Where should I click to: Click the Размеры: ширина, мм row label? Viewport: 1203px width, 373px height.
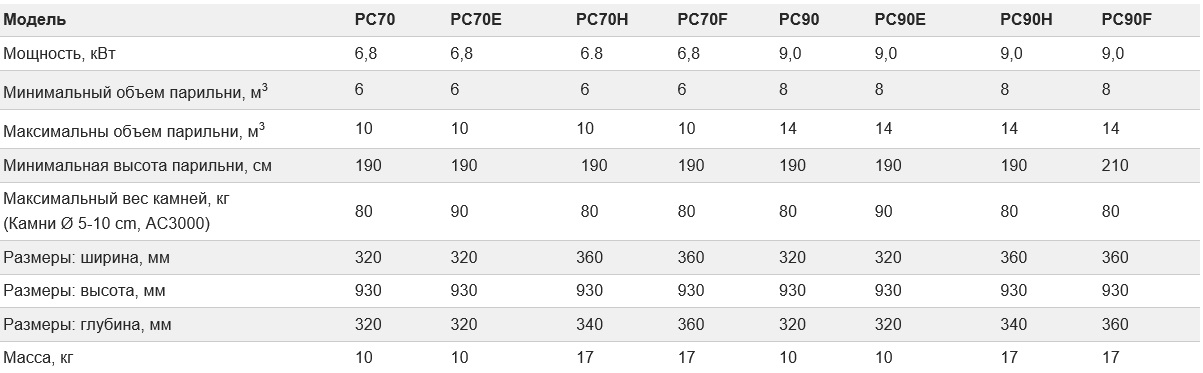87,258
